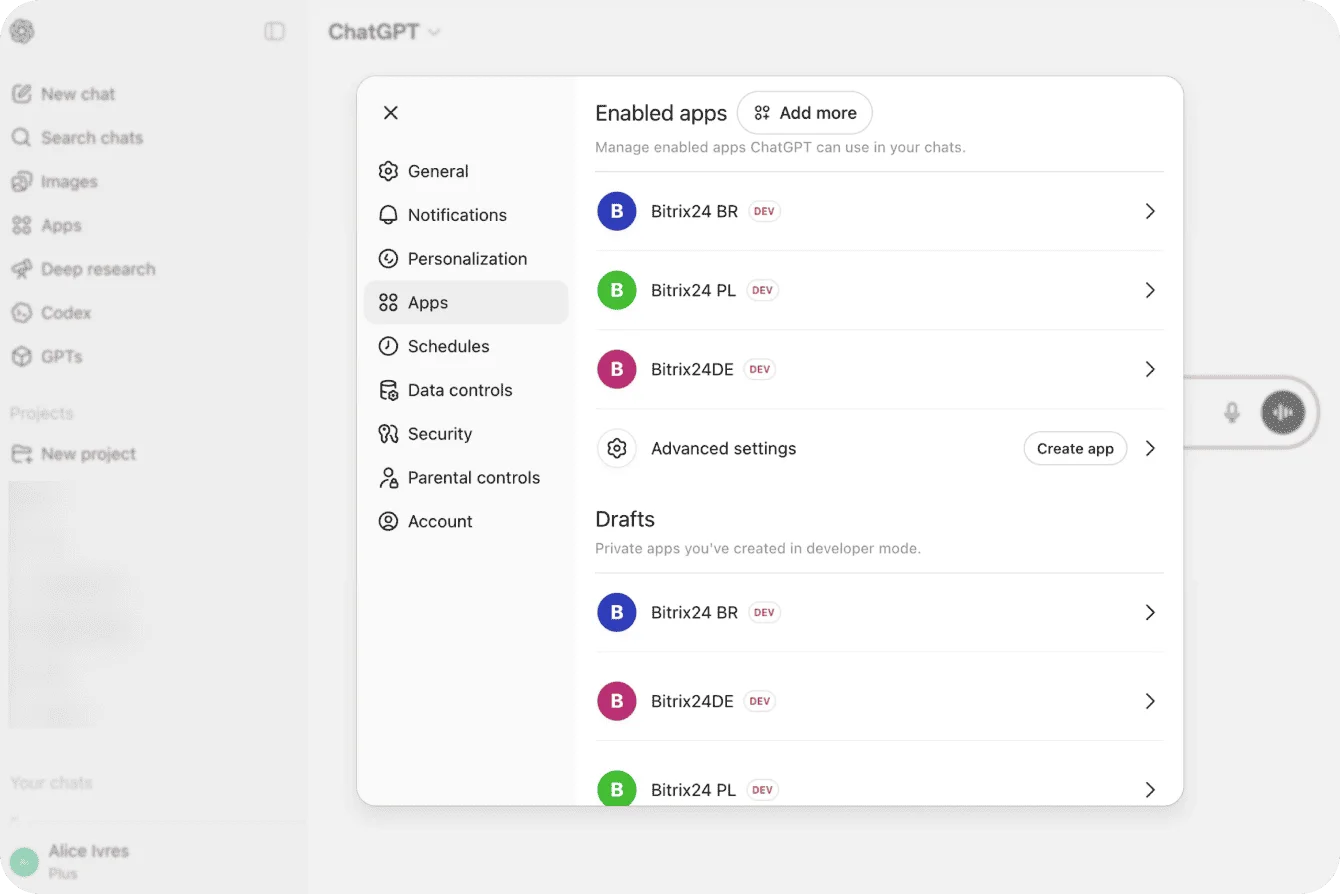This screenshot has height=894, width=1340.
Task: Click the microphone dictation icon
Action: pyautogui.click(x=1232, y=412)
